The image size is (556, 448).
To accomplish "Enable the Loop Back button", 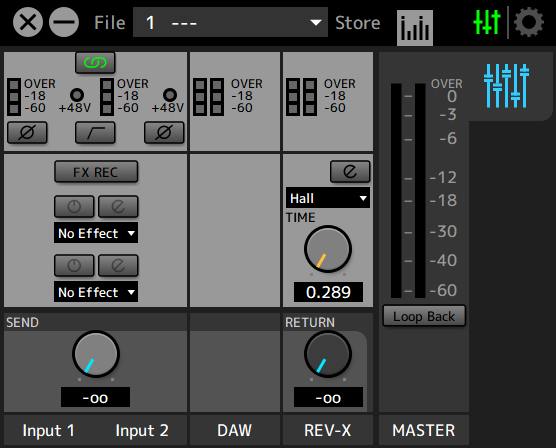I will (424, 316).
